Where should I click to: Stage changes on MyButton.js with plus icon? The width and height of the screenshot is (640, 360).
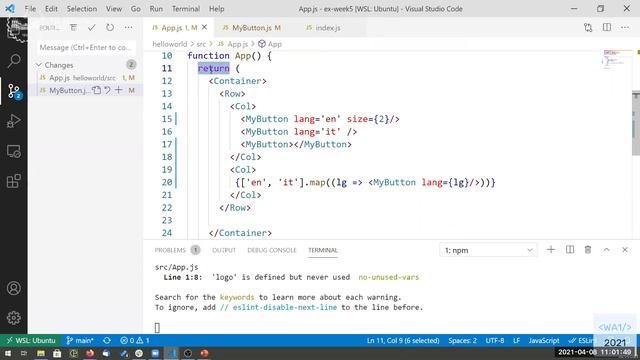point(118,90)
